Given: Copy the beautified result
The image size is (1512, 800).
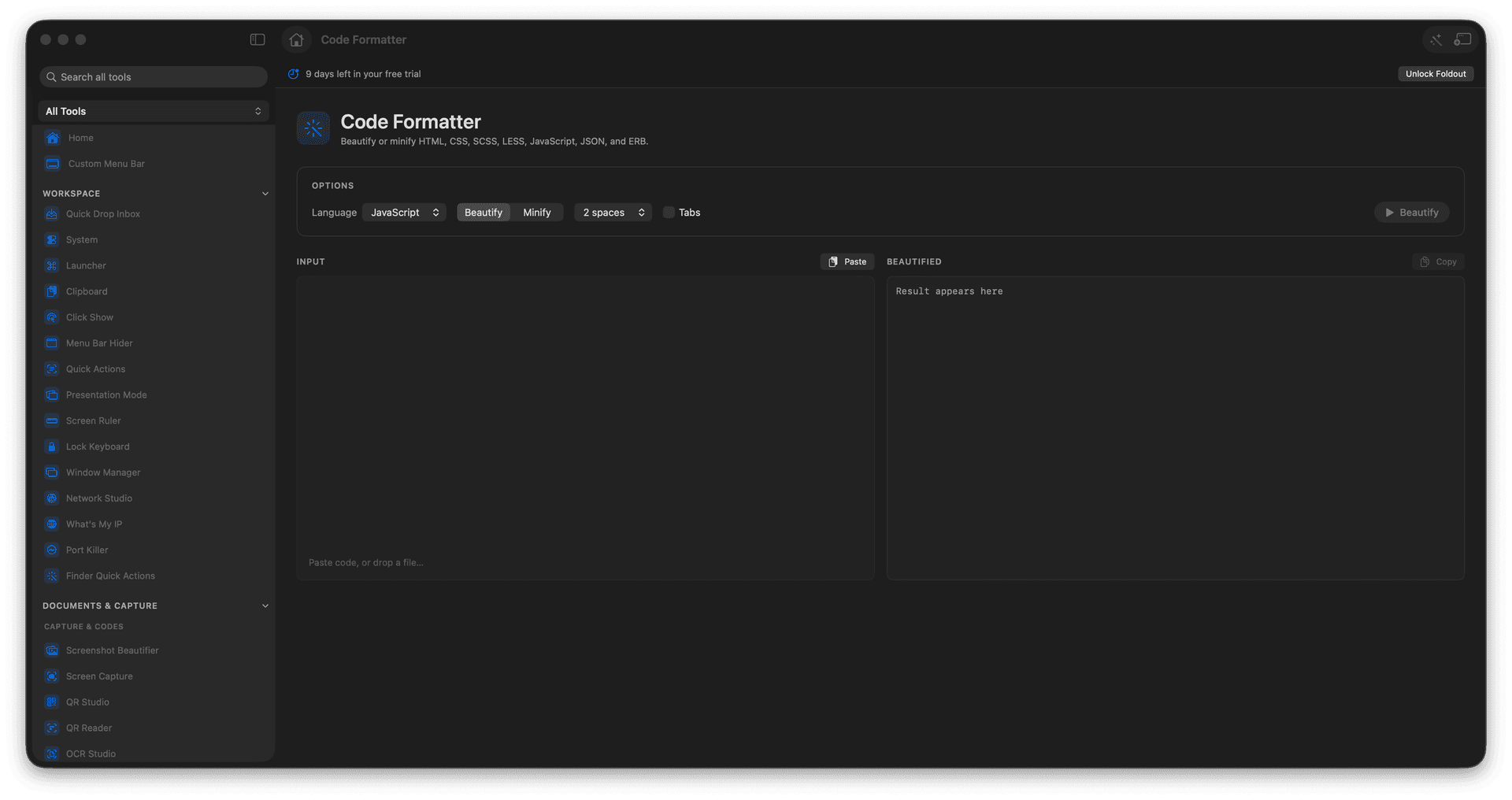Looking at the screenshot, I should click(x=1438, y=262).
